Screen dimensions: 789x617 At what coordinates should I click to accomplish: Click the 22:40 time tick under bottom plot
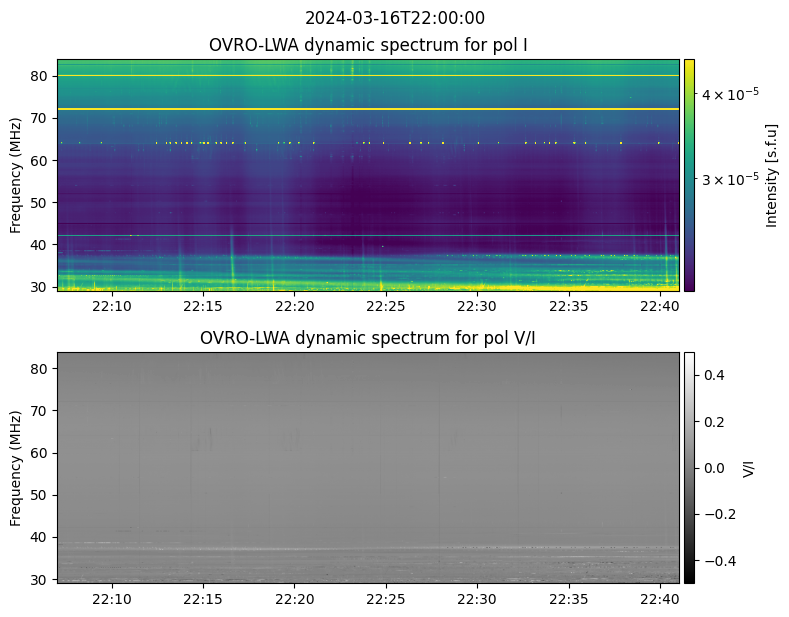[661, 598]
